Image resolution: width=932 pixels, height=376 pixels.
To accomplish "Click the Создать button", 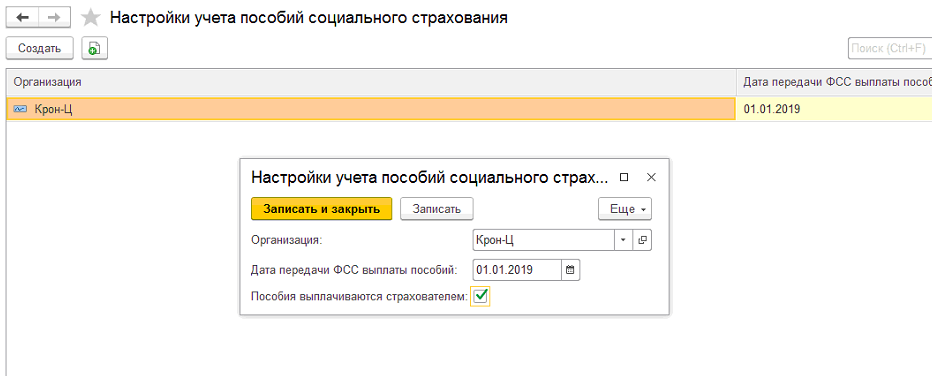I will tap(39, 48).
